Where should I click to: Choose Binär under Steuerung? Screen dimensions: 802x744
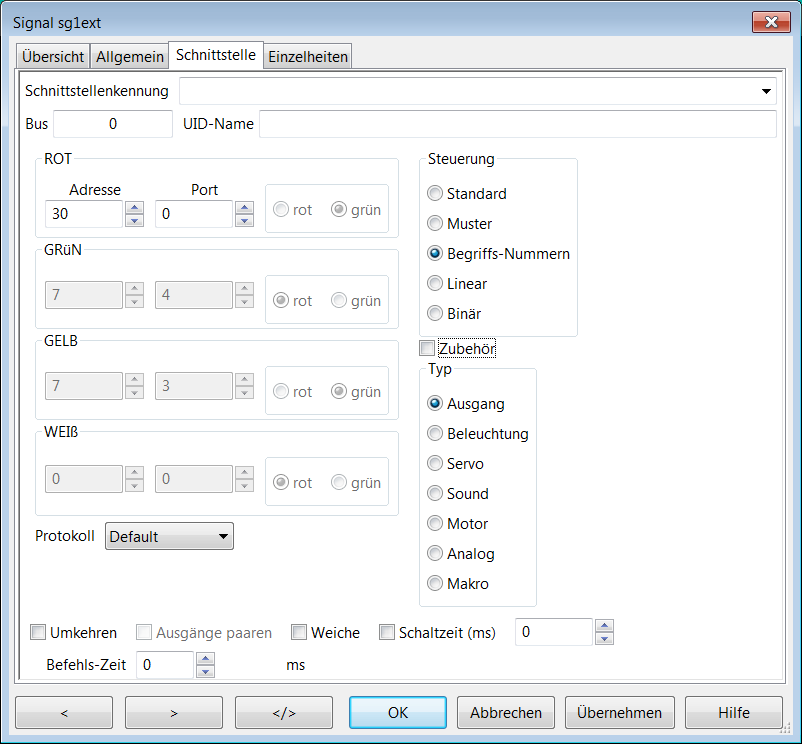(435, 313)
